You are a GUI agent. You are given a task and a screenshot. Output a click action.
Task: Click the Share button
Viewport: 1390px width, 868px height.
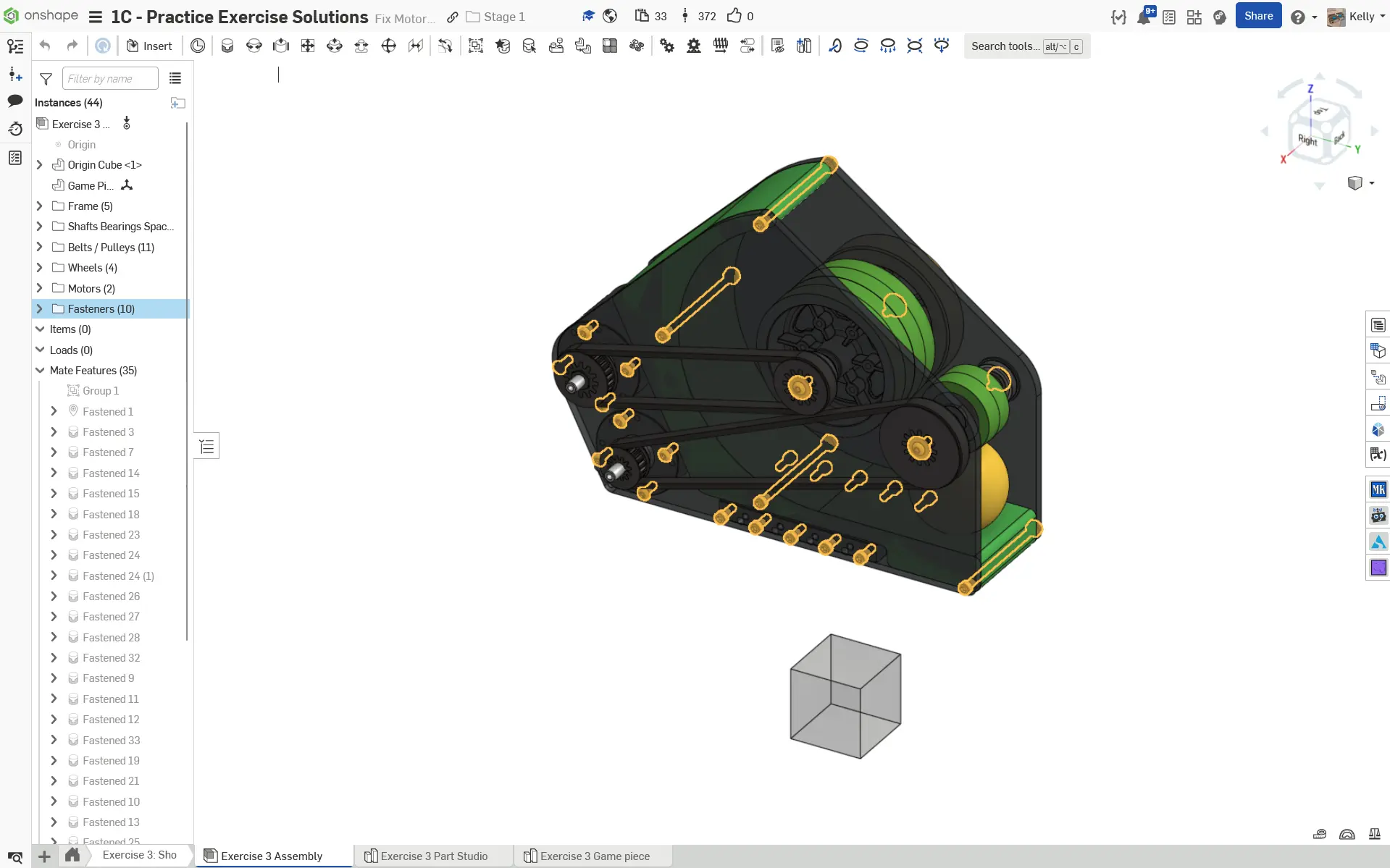tap(1258, 16)
